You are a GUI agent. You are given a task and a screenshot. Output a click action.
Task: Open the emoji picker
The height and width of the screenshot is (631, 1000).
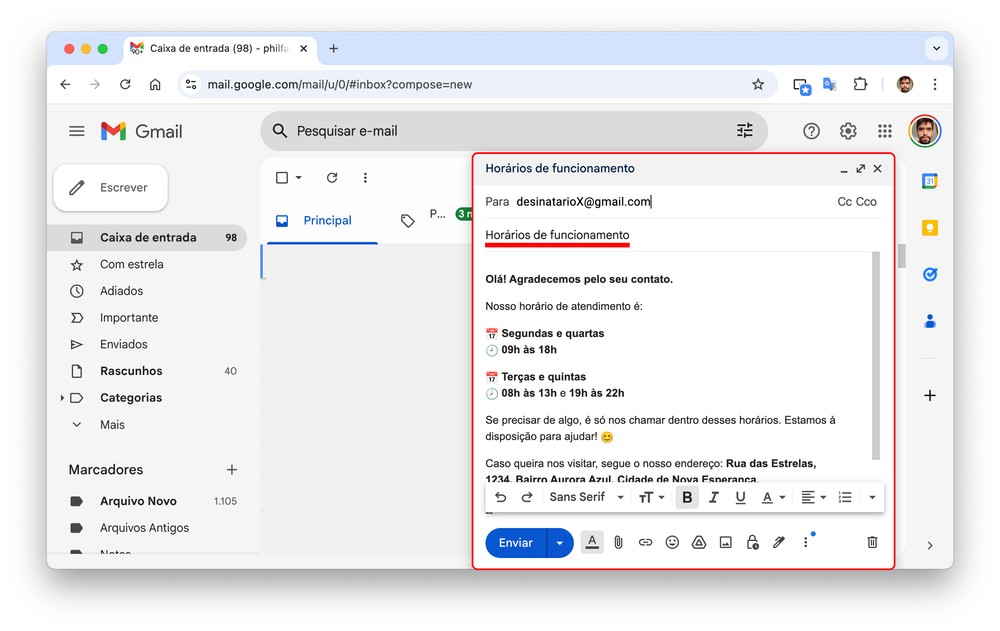click(672, 542)
